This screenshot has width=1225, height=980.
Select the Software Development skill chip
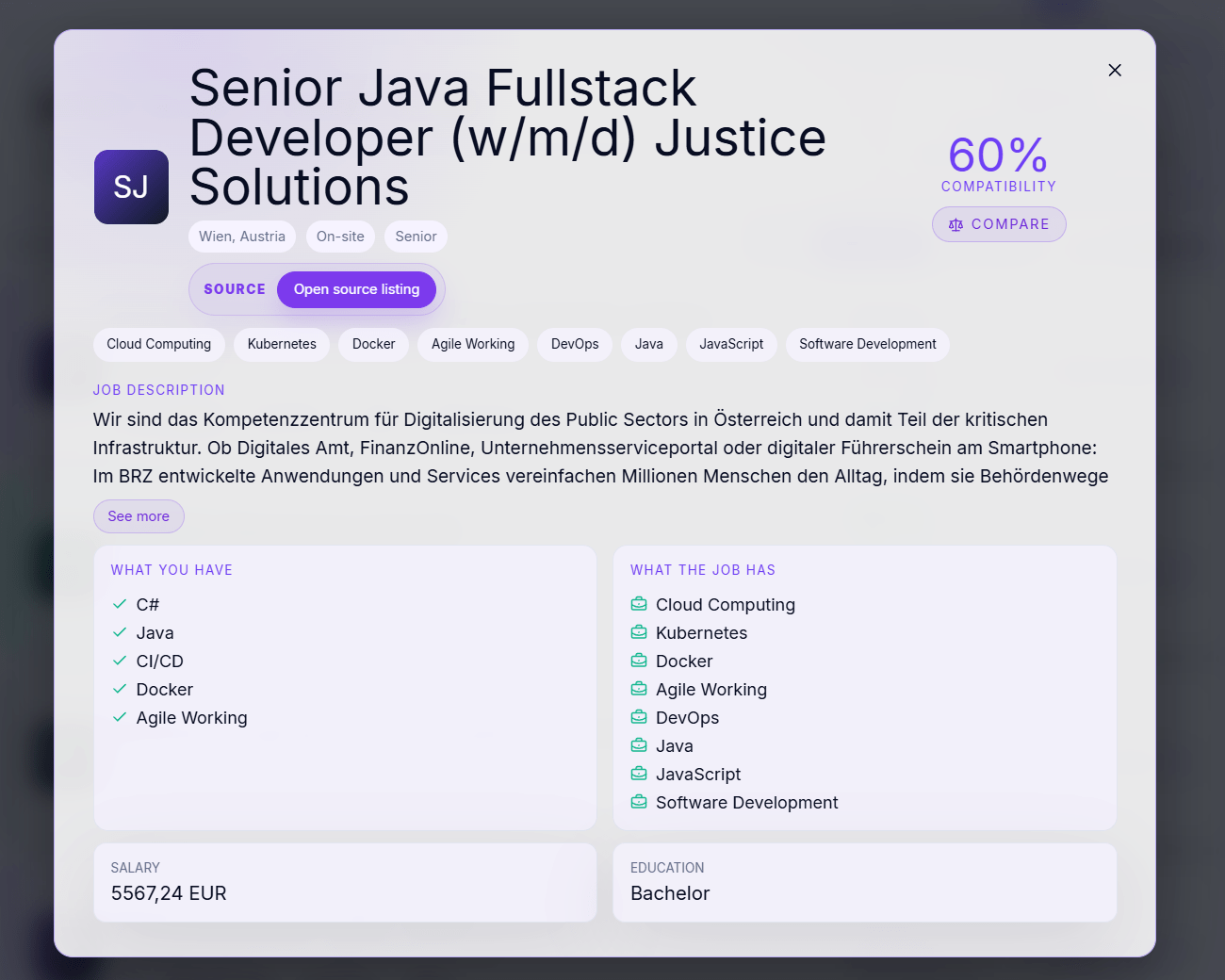coord(868,344)
